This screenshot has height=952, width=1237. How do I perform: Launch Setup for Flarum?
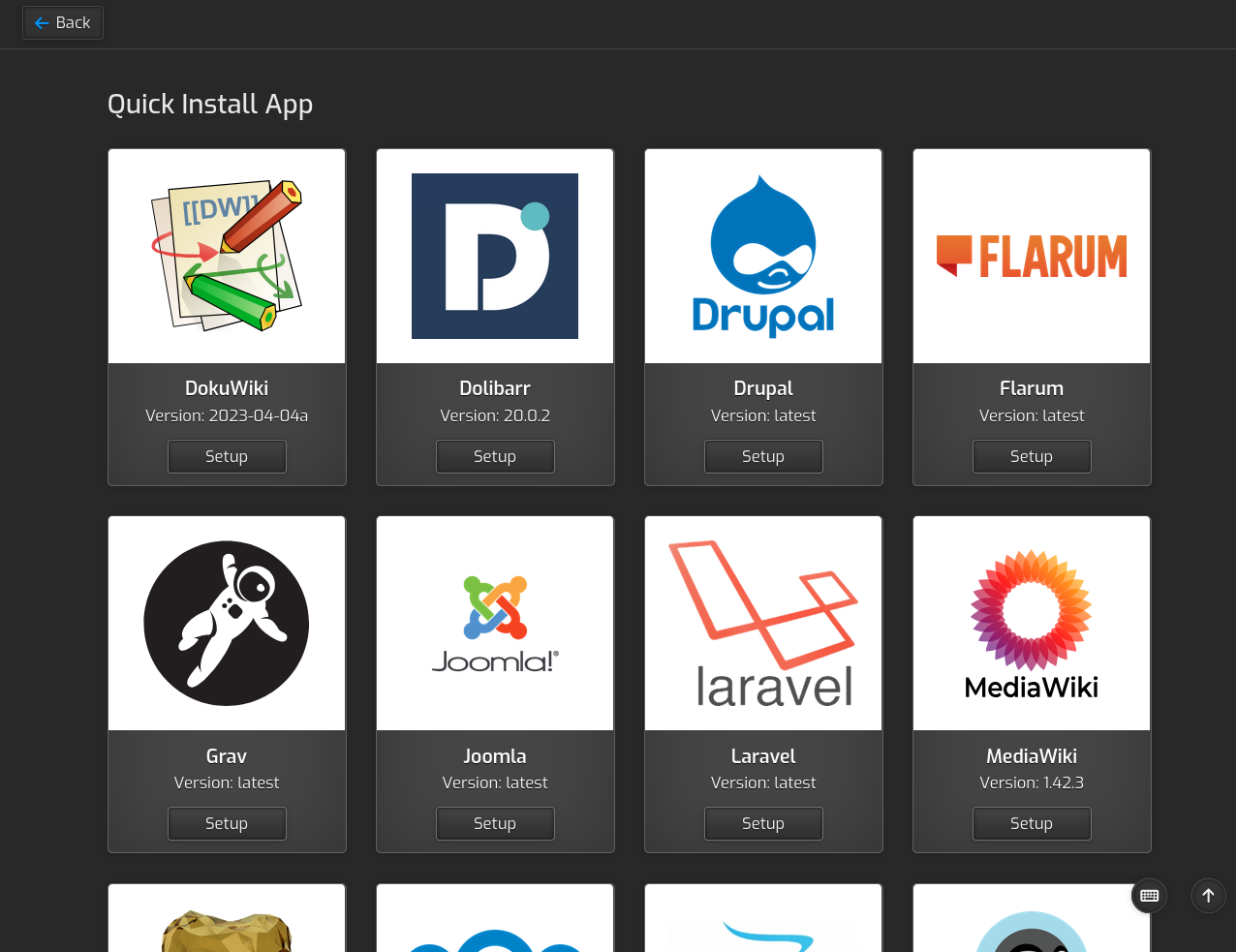coord(1032,456)
